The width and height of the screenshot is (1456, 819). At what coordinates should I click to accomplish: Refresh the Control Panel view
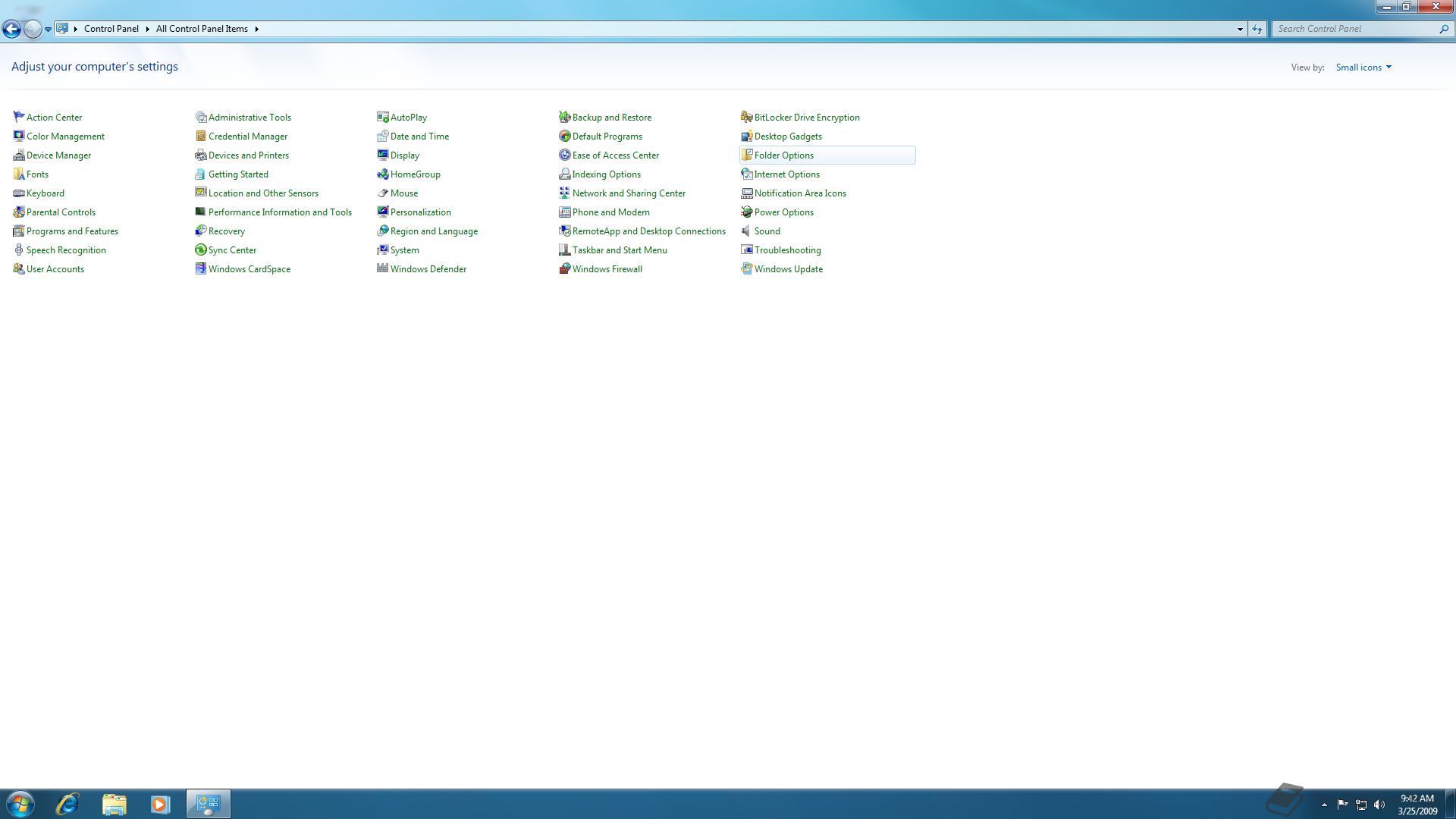coord(1257,29)
